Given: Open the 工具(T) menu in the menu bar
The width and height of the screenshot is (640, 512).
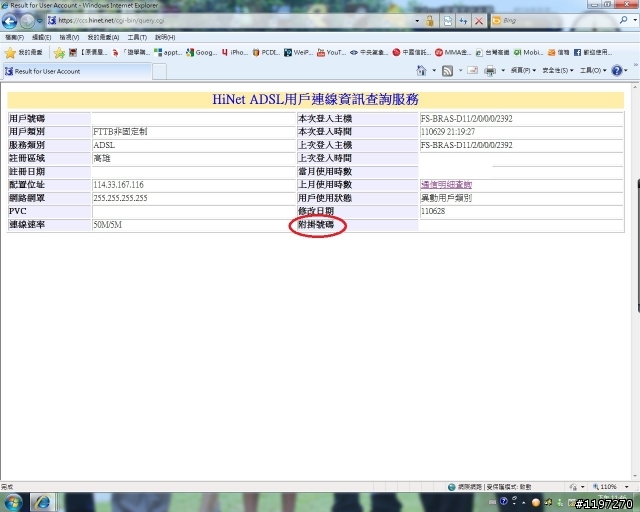Looking at the screenshot, I should (137, 37).
